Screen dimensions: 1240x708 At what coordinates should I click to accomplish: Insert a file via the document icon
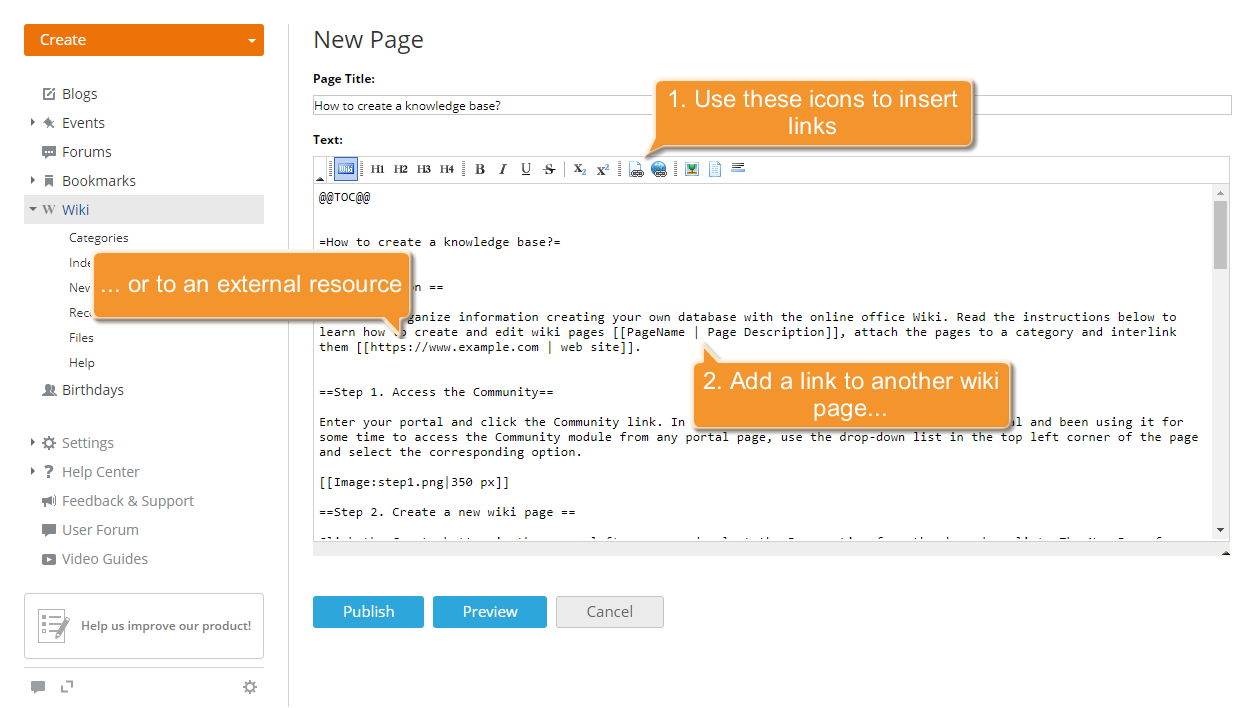point(715,169)
